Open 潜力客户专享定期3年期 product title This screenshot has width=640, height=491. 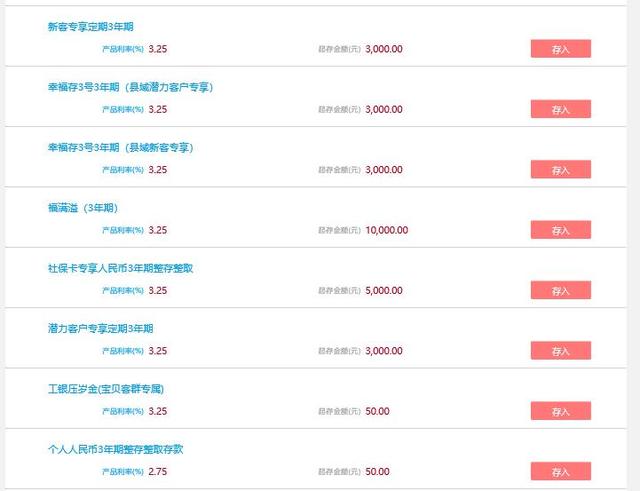(x=100, y=328)
